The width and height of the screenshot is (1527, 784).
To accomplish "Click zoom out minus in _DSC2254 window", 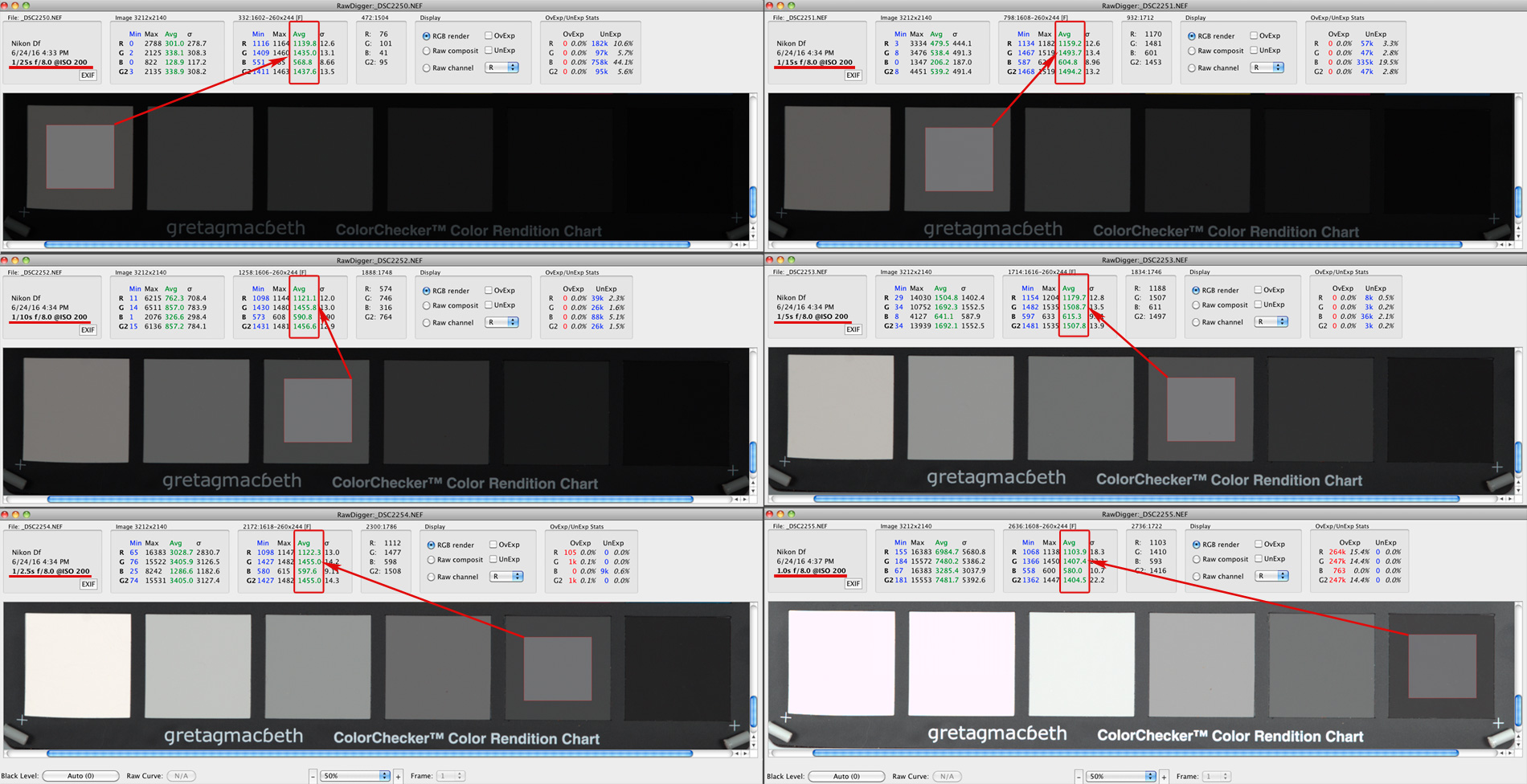I will [x=313, y=776].
